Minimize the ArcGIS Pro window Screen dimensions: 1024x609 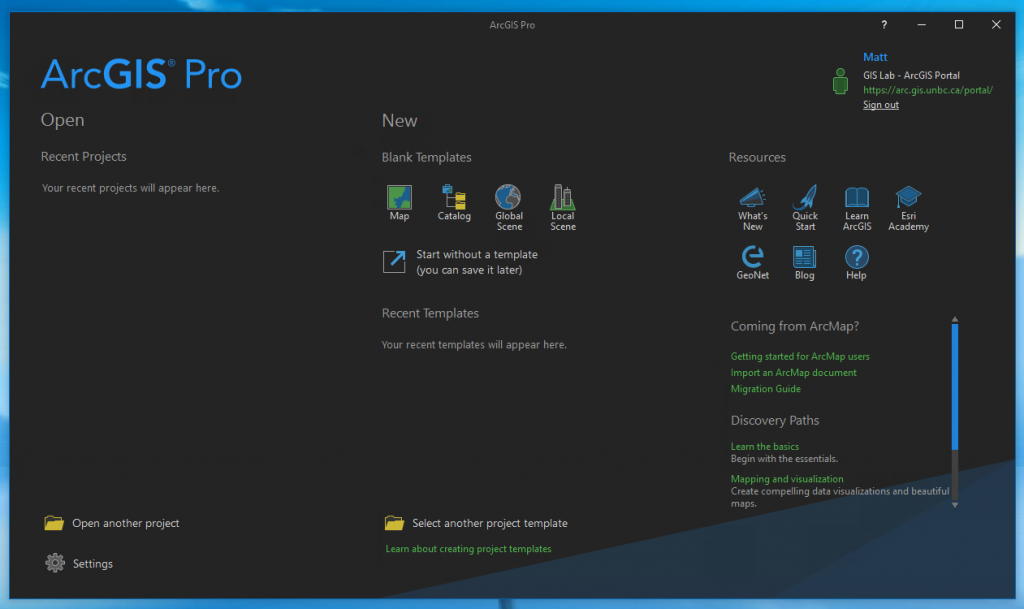[x=921, y=25]
